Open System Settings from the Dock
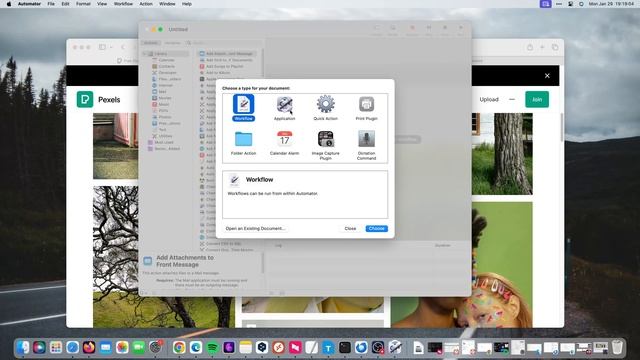 155,347
